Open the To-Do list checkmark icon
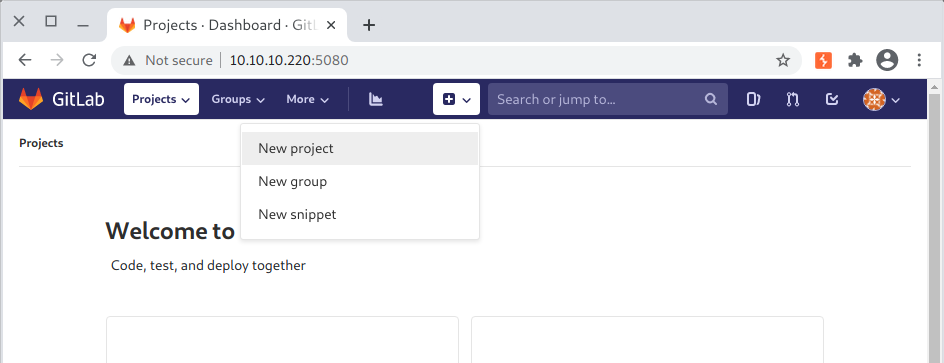Image resolution: width=944 pixels, height=363 pixels. (832, 99)
